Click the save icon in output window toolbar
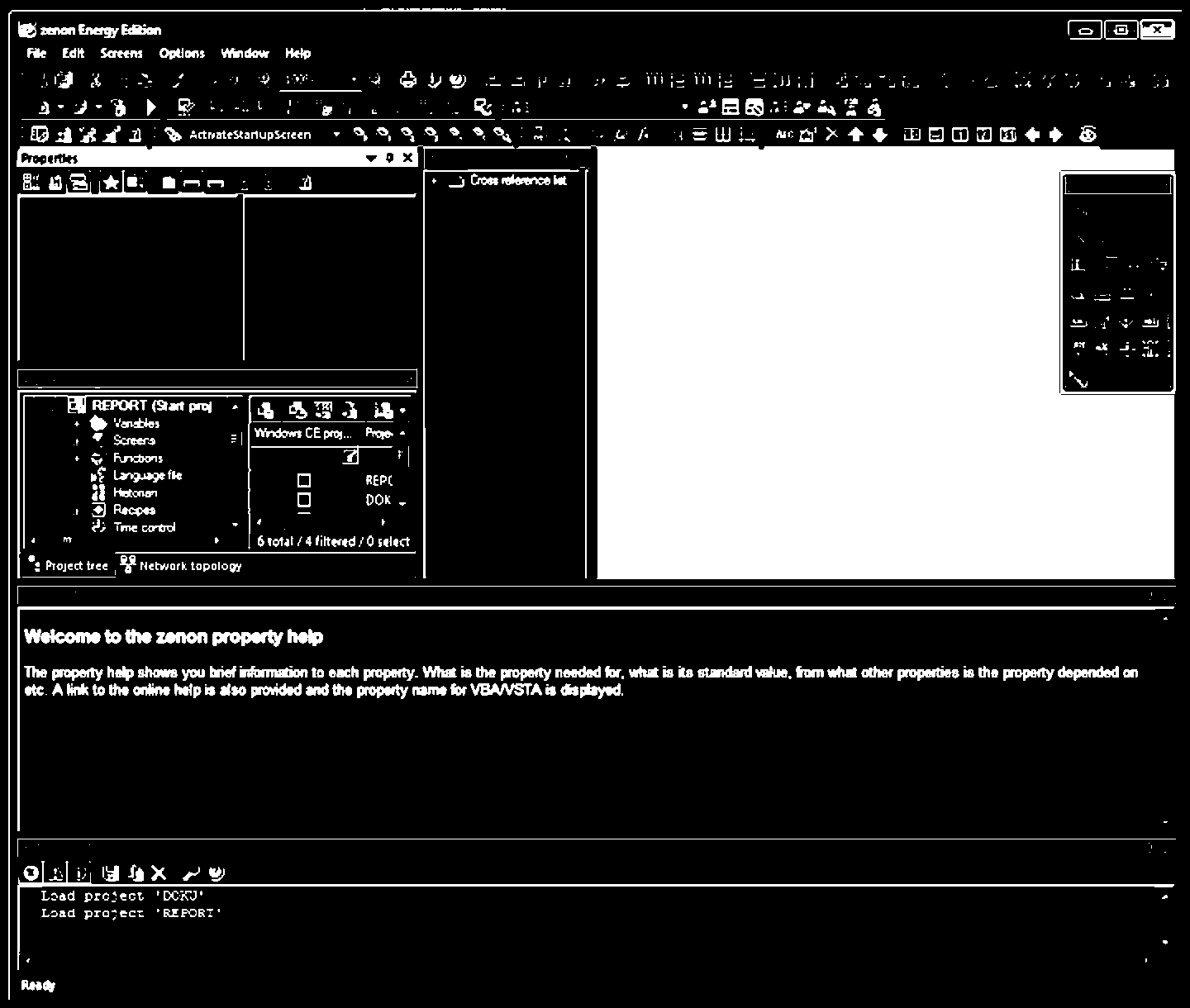1190x1008 pixels. click(111, 872)
